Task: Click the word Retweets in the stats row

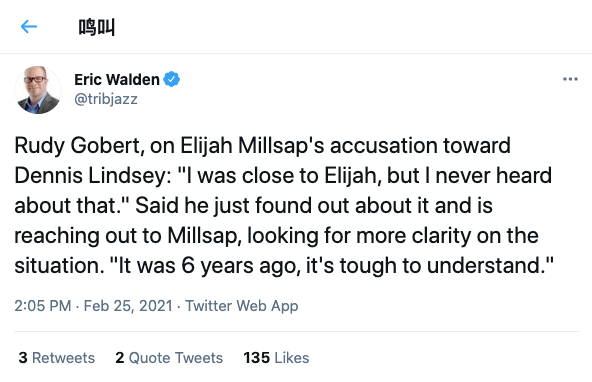Action: 63,357
